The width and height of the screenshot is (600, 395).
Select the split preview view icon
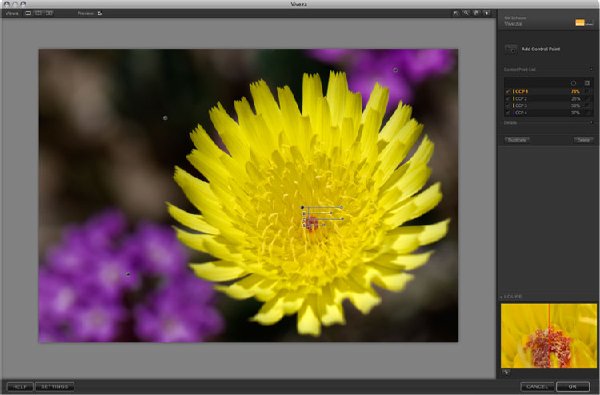coord(38,13)
